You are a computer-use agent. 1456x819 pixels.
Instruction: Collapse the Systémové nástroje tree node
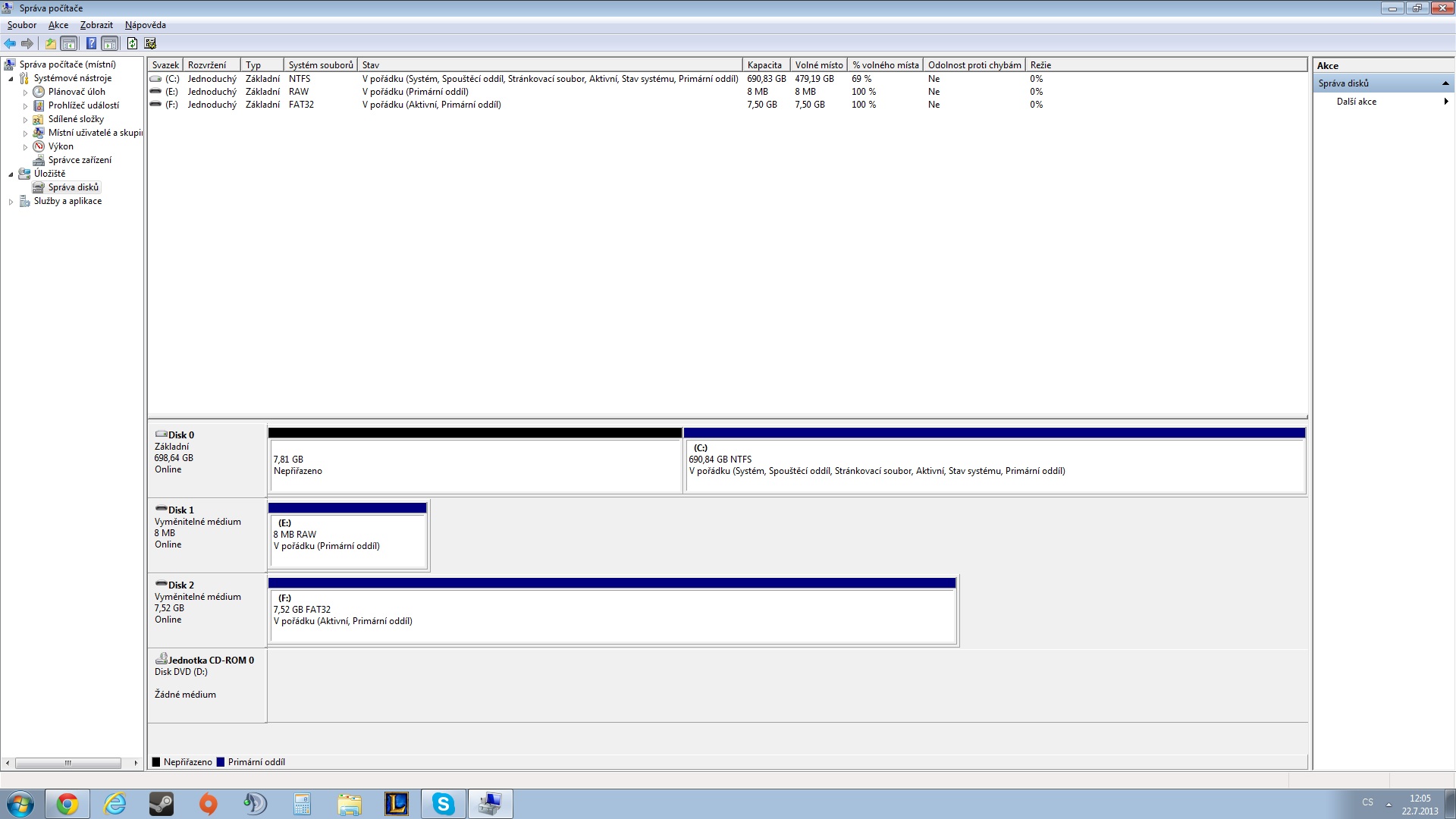click(11, 79)
